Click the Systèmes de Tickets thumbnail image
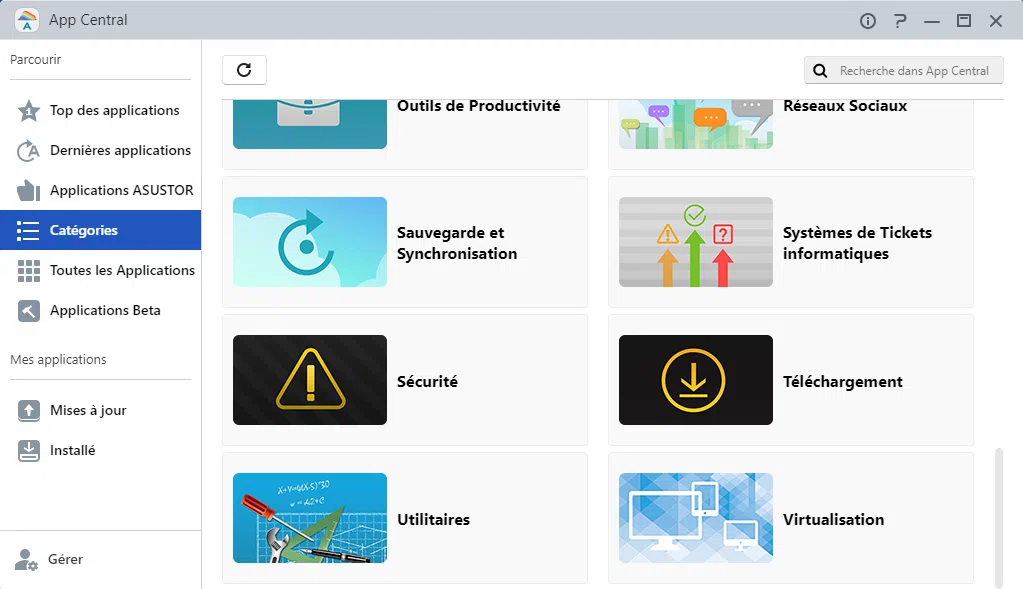 click(695, 242)
